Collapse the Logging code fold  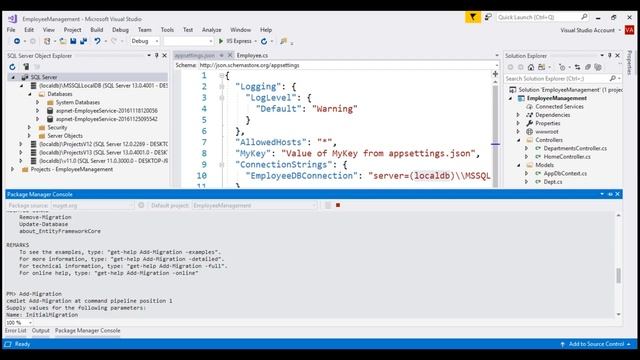(222, 87)
